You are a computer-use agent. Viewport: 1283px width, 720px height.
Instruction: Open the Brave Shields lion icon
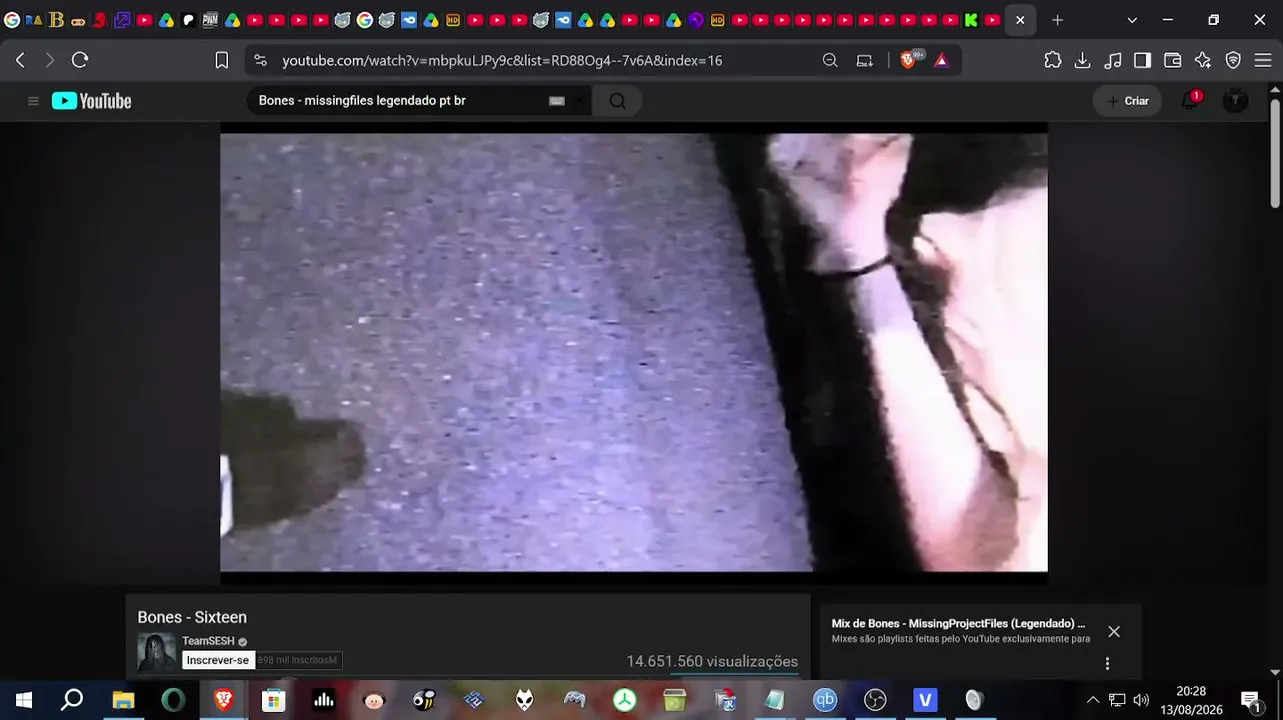pyautogui.click(x=909, y=60)
